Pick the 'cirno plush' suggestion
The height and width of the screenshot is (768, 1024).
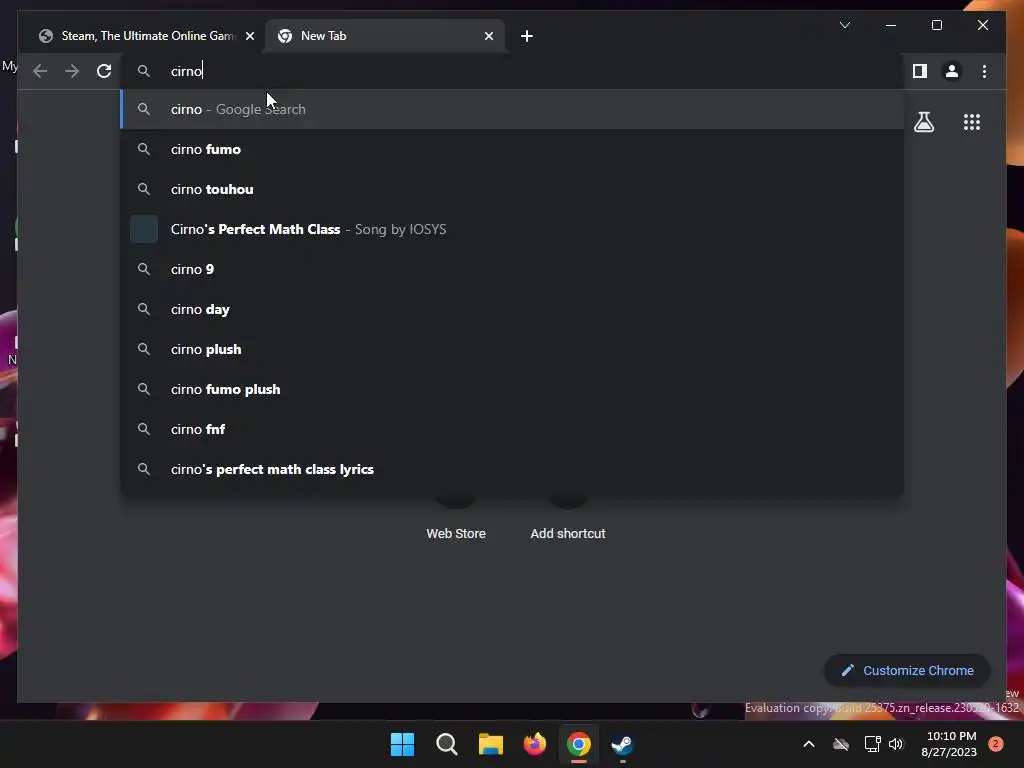click(x=513, y=349)
